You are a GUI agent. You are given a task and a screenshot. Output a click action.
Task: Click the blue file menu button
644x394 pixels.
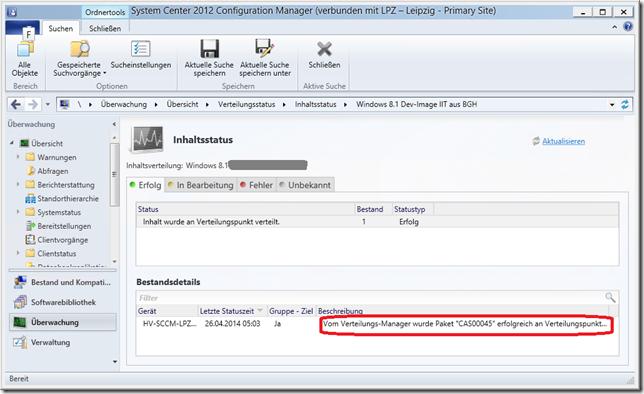point(23,28)
